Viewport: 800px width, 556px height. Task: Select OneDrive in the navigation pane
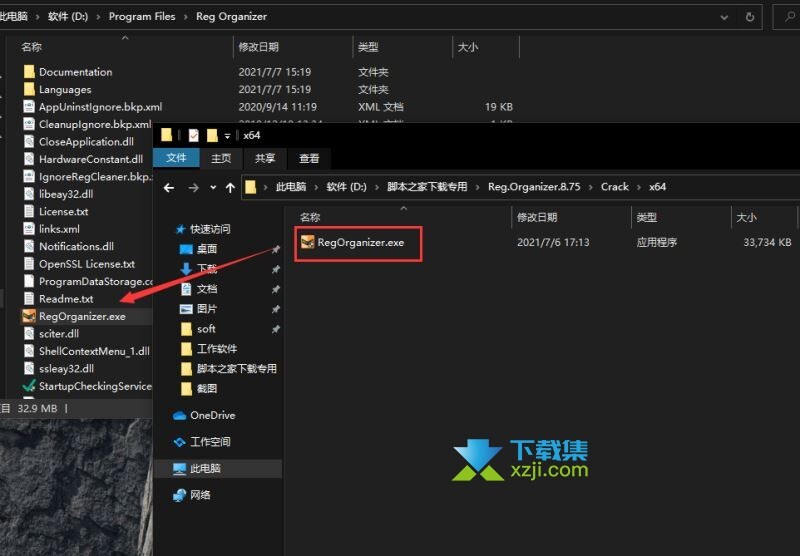pyautogui.click(x=212, y=415)
